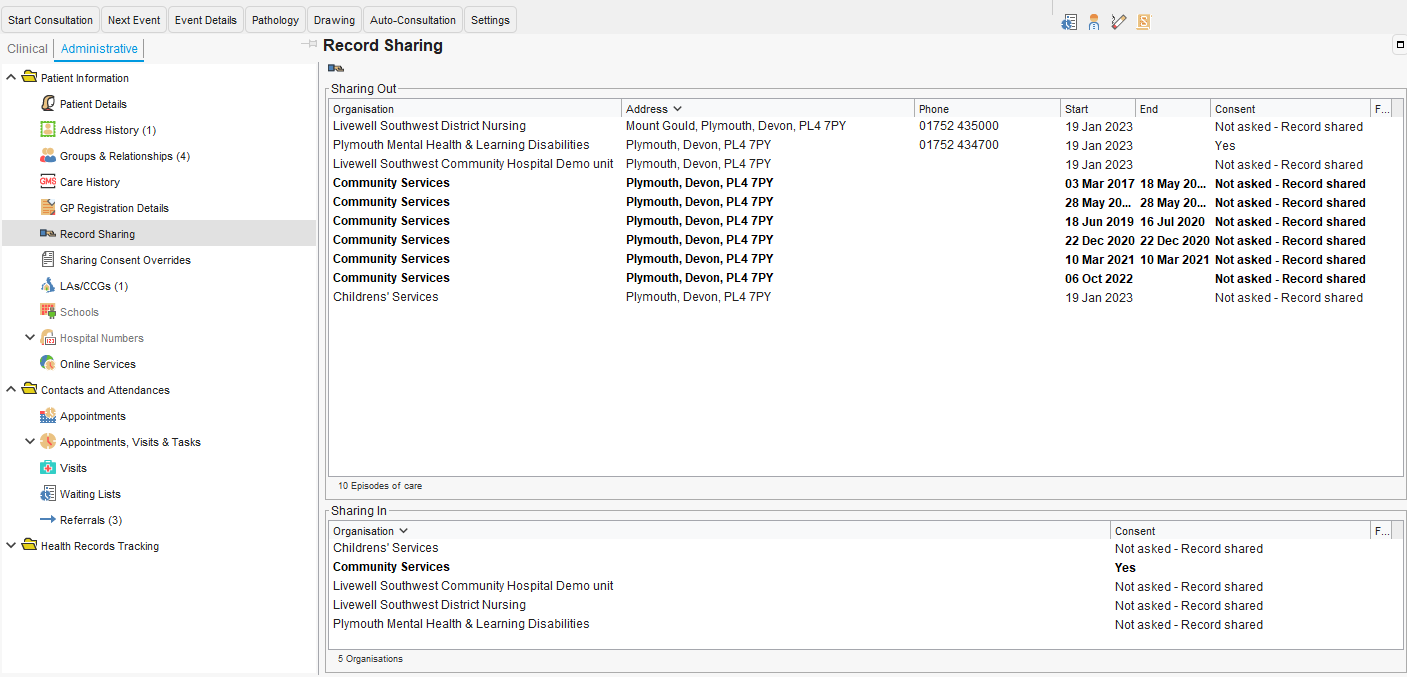Image resolution: width=1407 pixels, height=677 pixels.
Task: Select Community Services row in Sharing In
Action: point(865,567)
